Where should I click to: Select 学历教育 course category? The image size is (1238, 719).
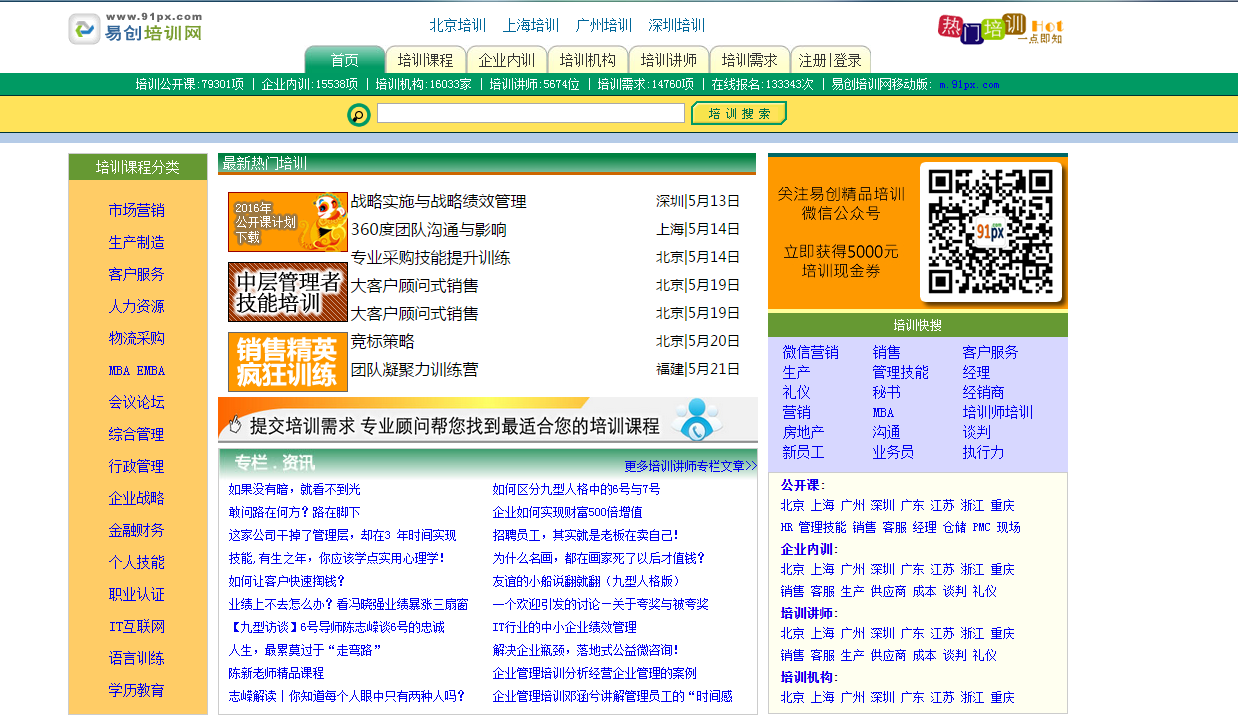137,690
